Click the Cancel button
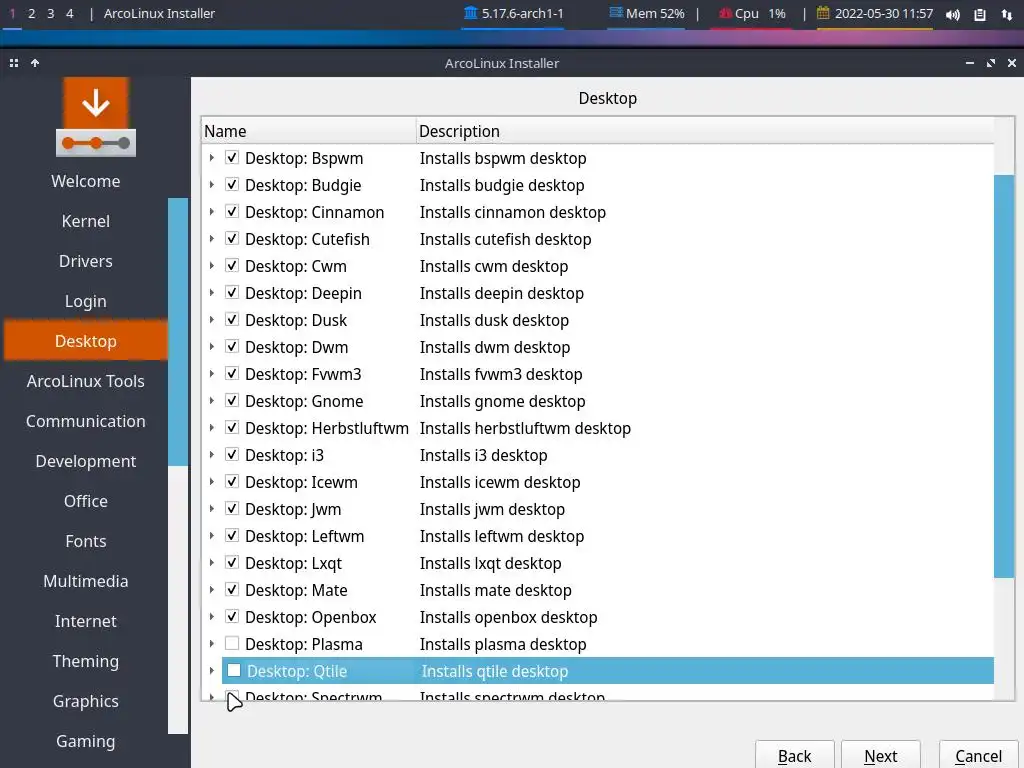Screen dimensions: 1024x768 click(x=978, y=756)
